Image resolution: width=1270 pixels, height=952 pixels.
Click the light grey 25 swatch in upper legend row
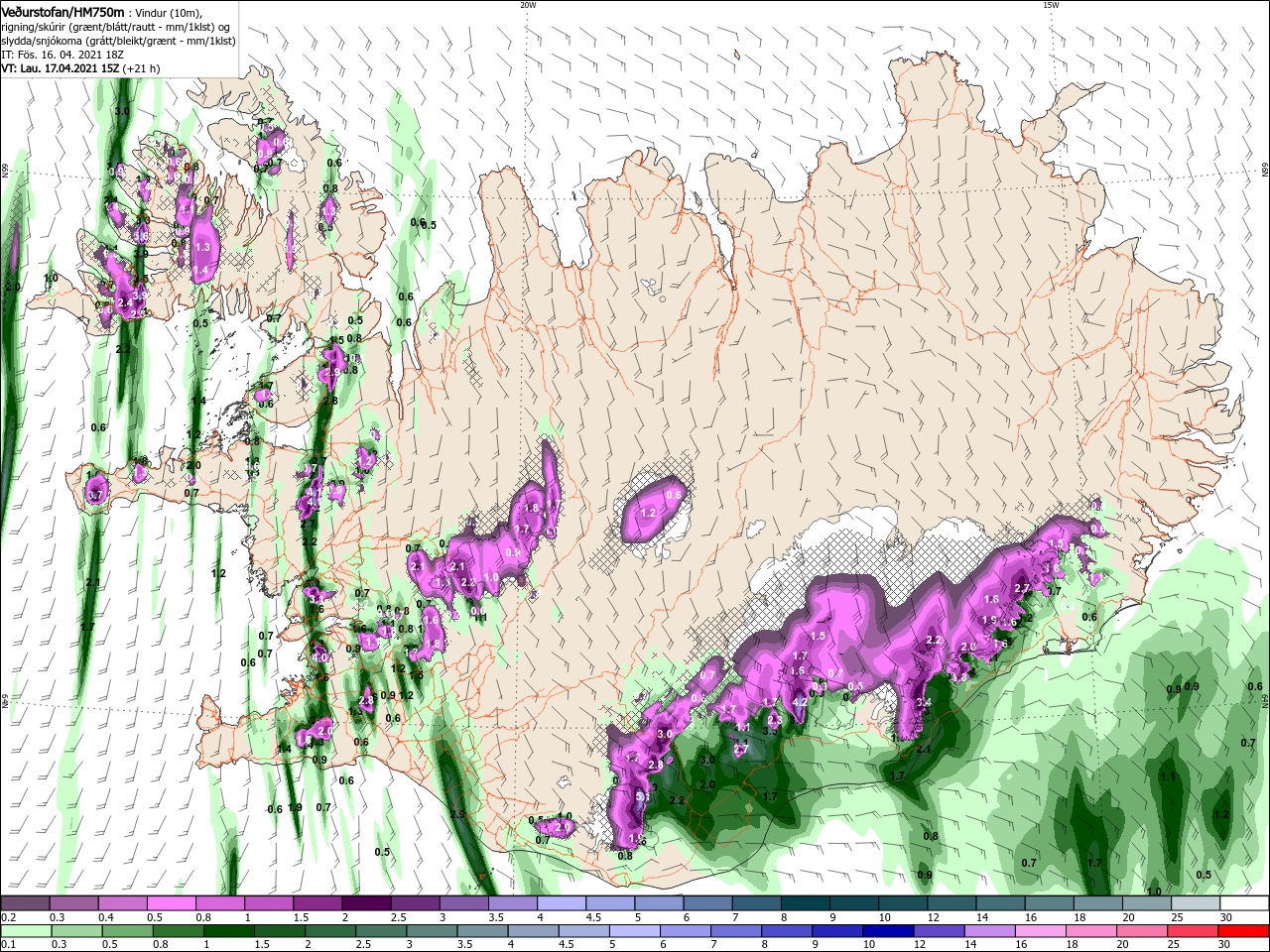coord(1196,903)
